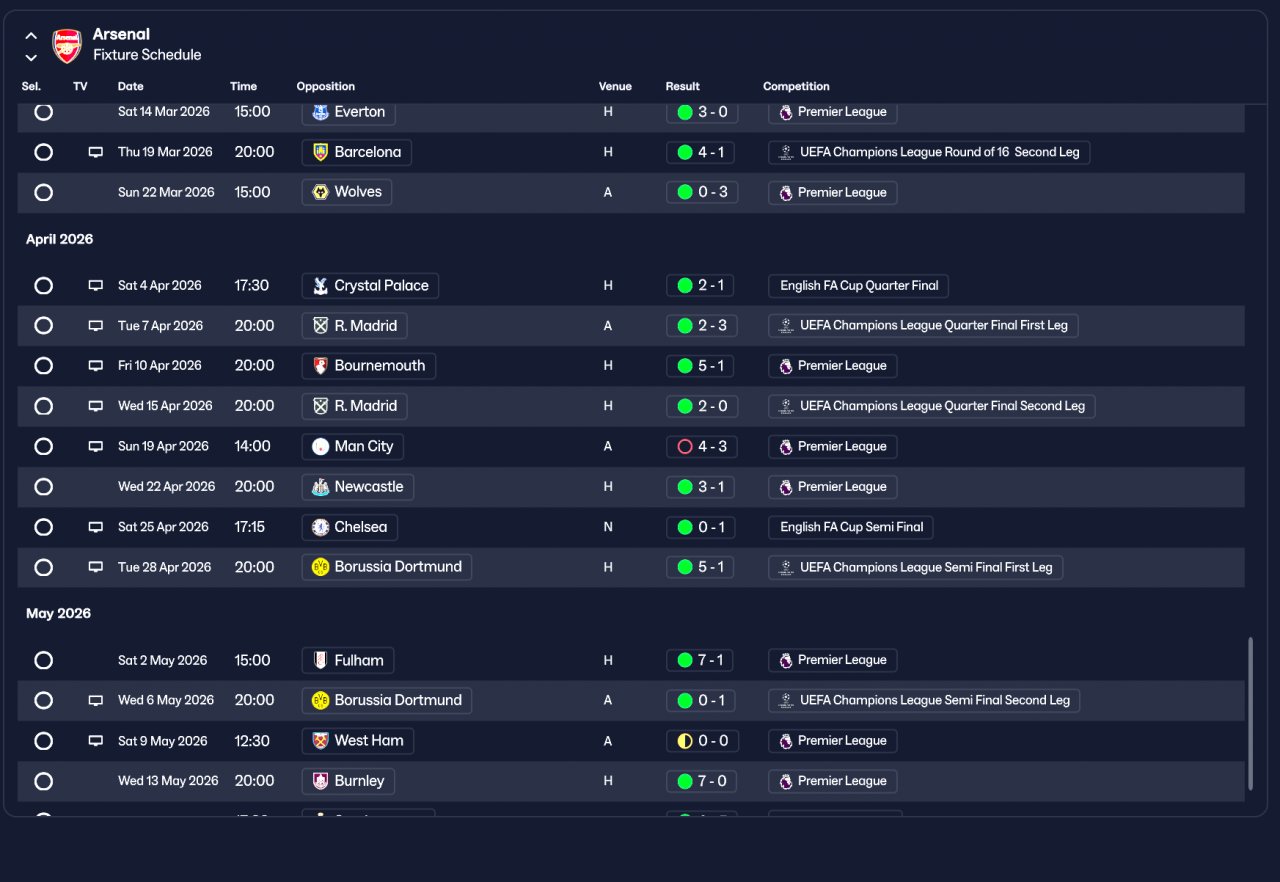
Task: Open the Champions League Quarter Final First Leg label
Action: [x=934, y=326]
